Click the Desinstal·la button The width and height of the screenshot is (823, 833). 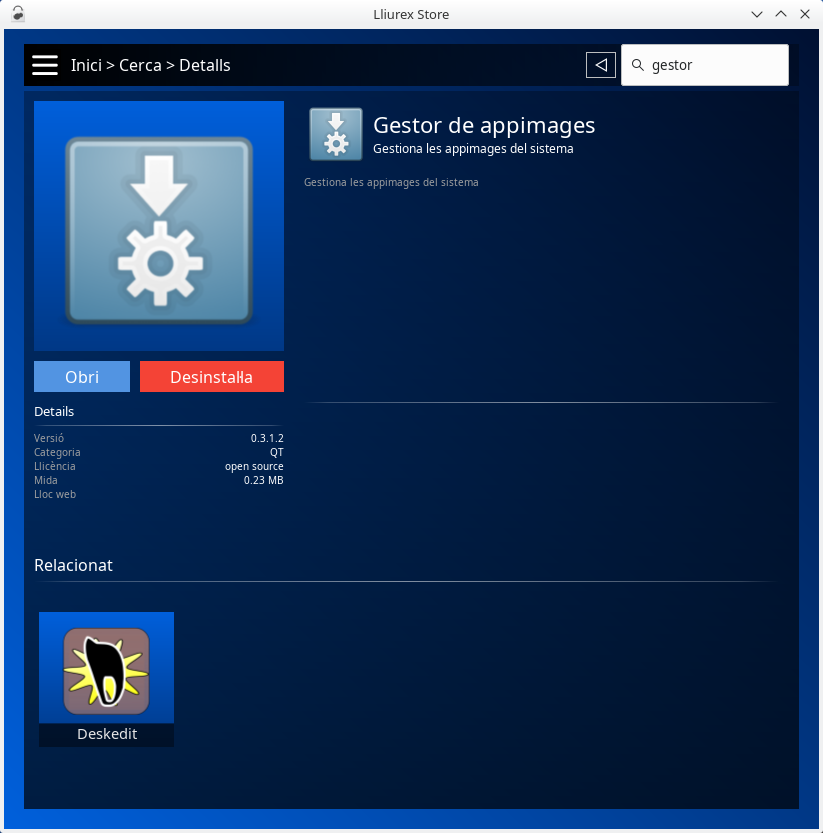click(211, 377)
